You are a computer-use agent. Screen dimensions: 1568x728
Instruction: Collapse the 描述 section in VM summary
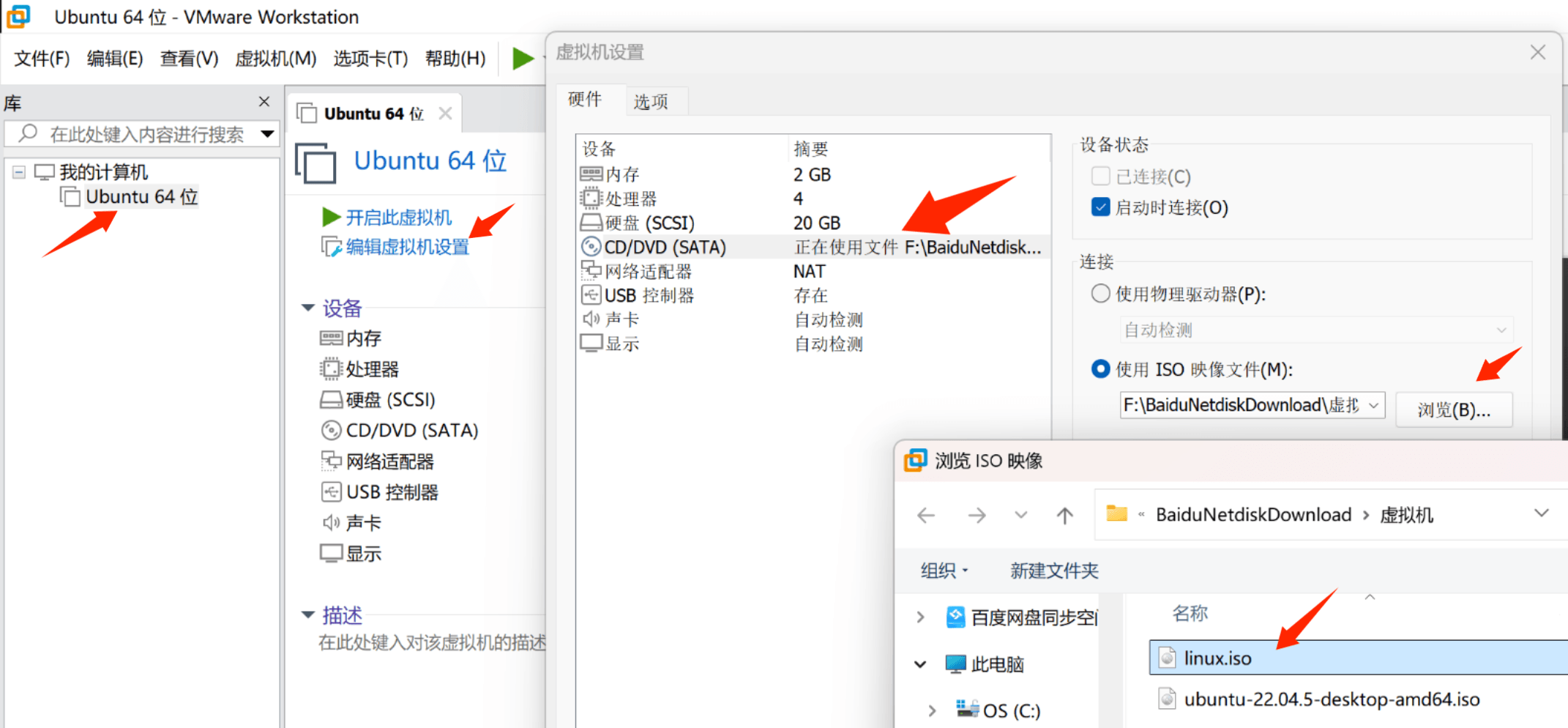tap(308, 614)
